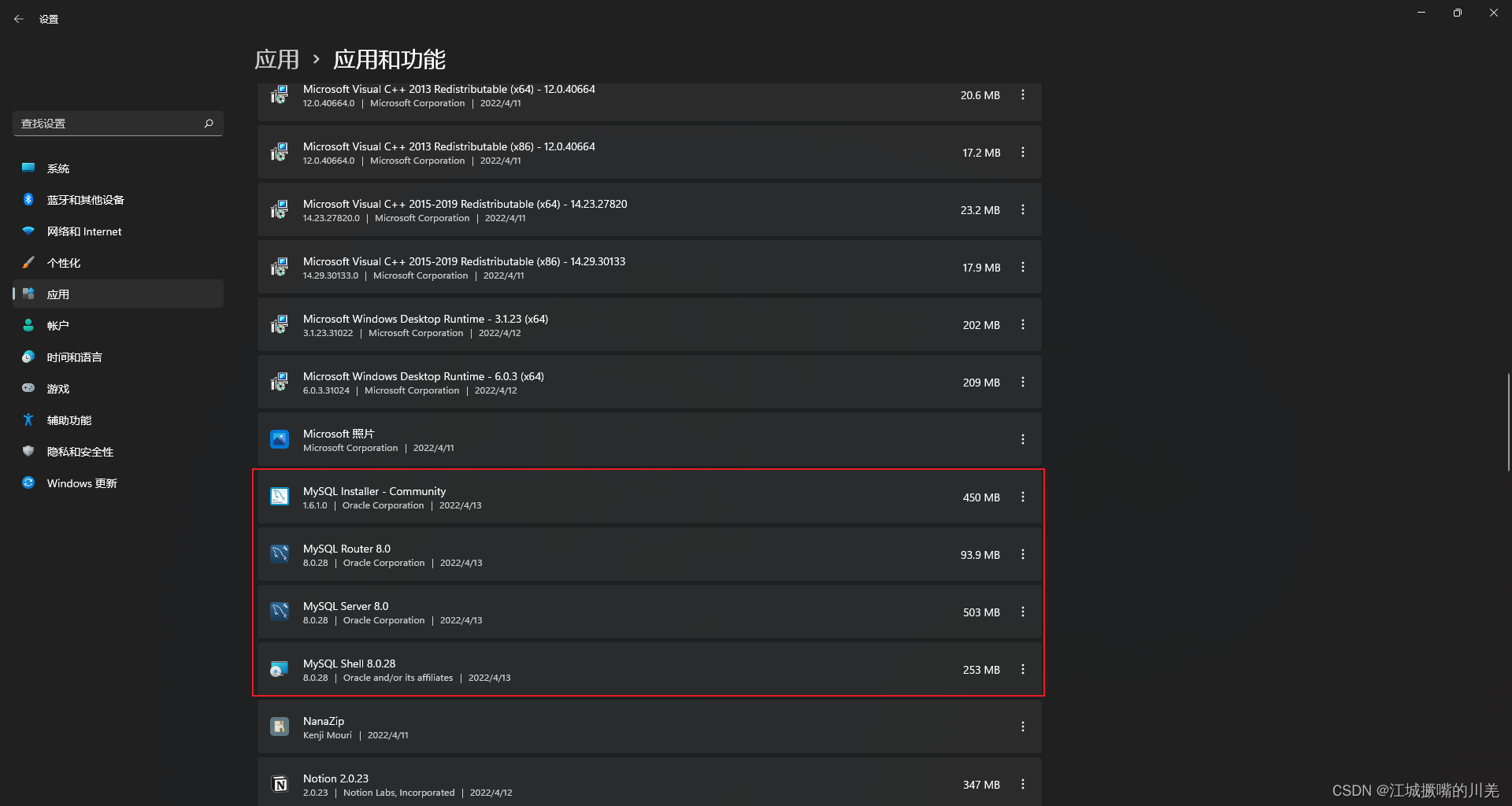Viewport: 1512px width, 806px height.
Task: Click the Visual C++ 2013 x86 installer icon
Action: [280, 152]
